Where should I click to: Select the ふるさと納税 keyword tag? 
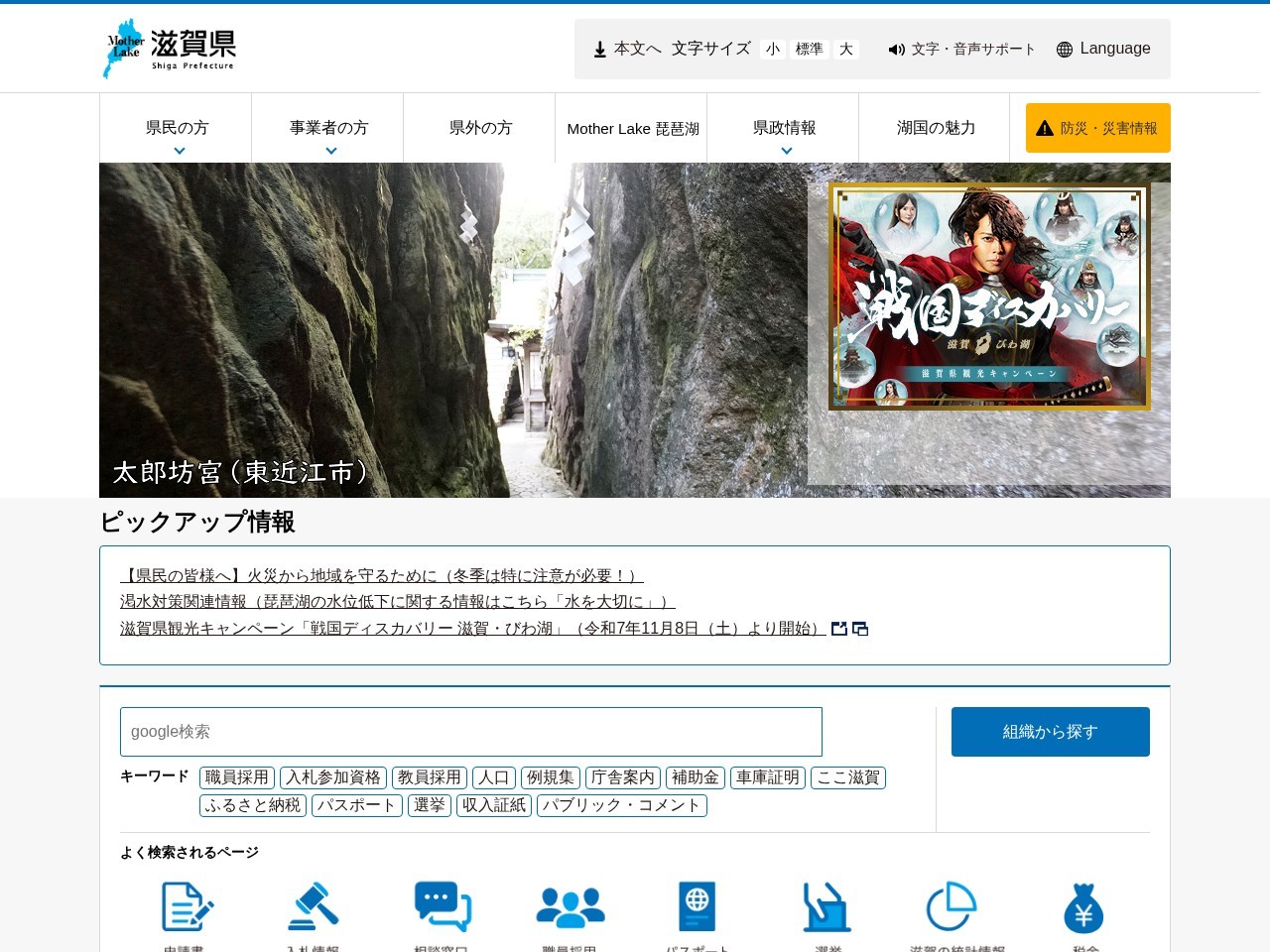coord(253,805)
